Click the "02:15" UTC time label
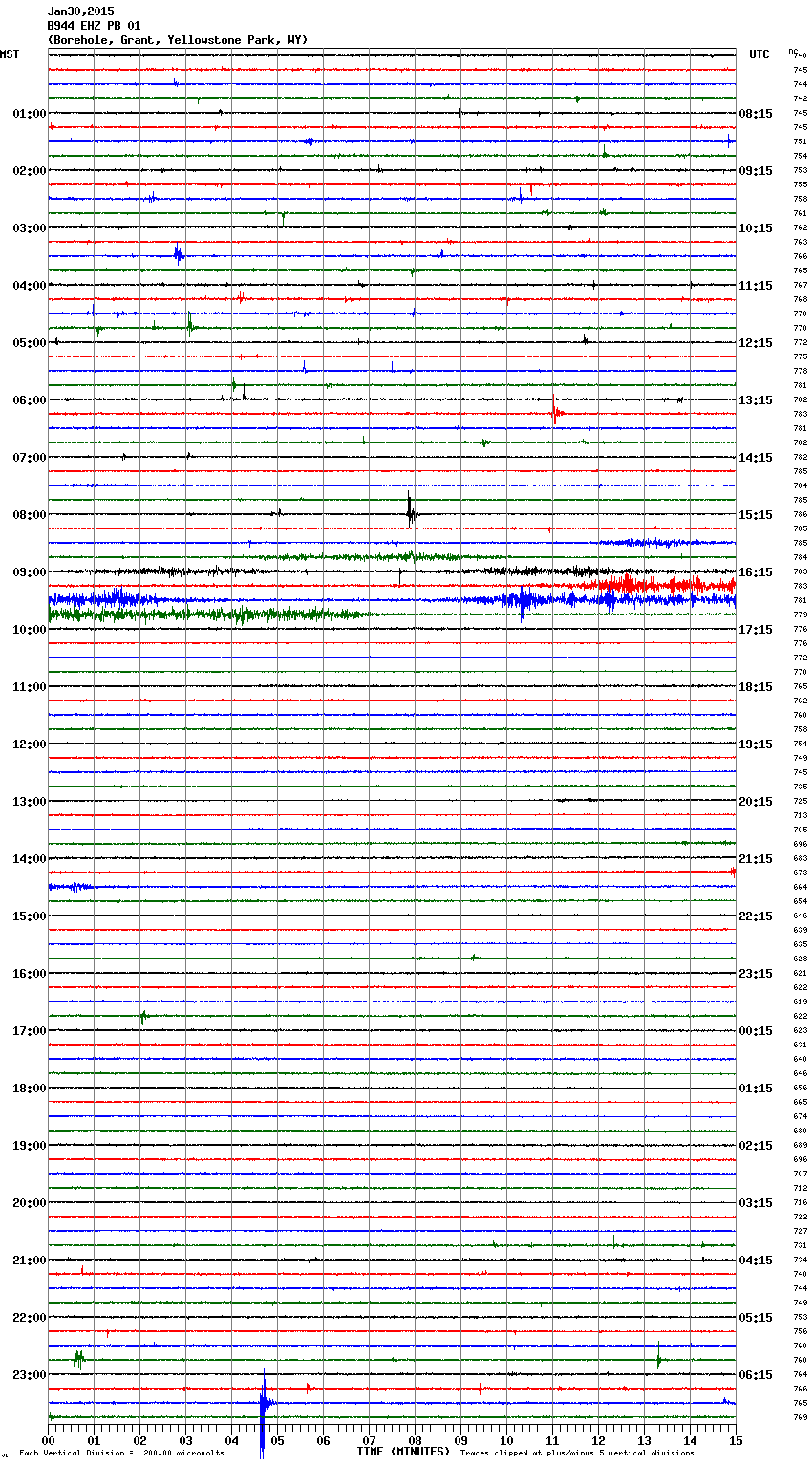This screenshot has height=1466, width=812. (x=756, y=1146)
